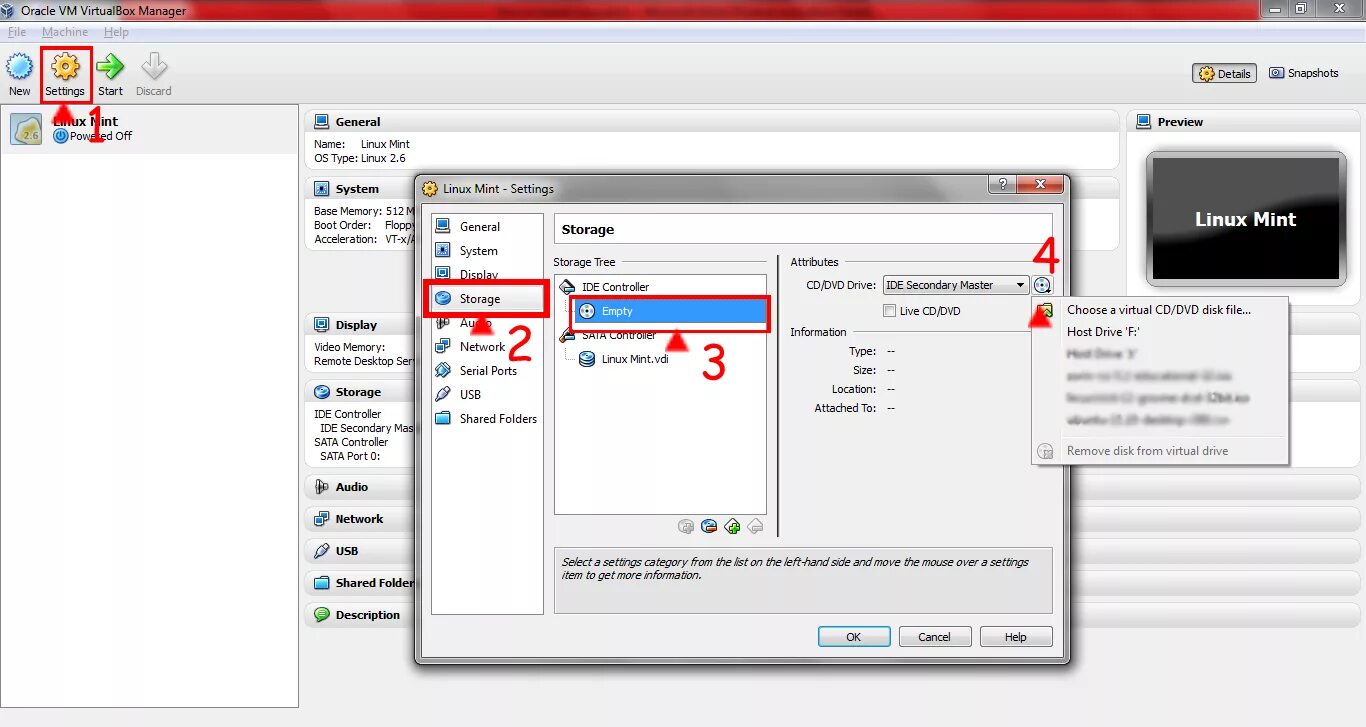Click the Help button in Settings dialog

click(1015, 637)
